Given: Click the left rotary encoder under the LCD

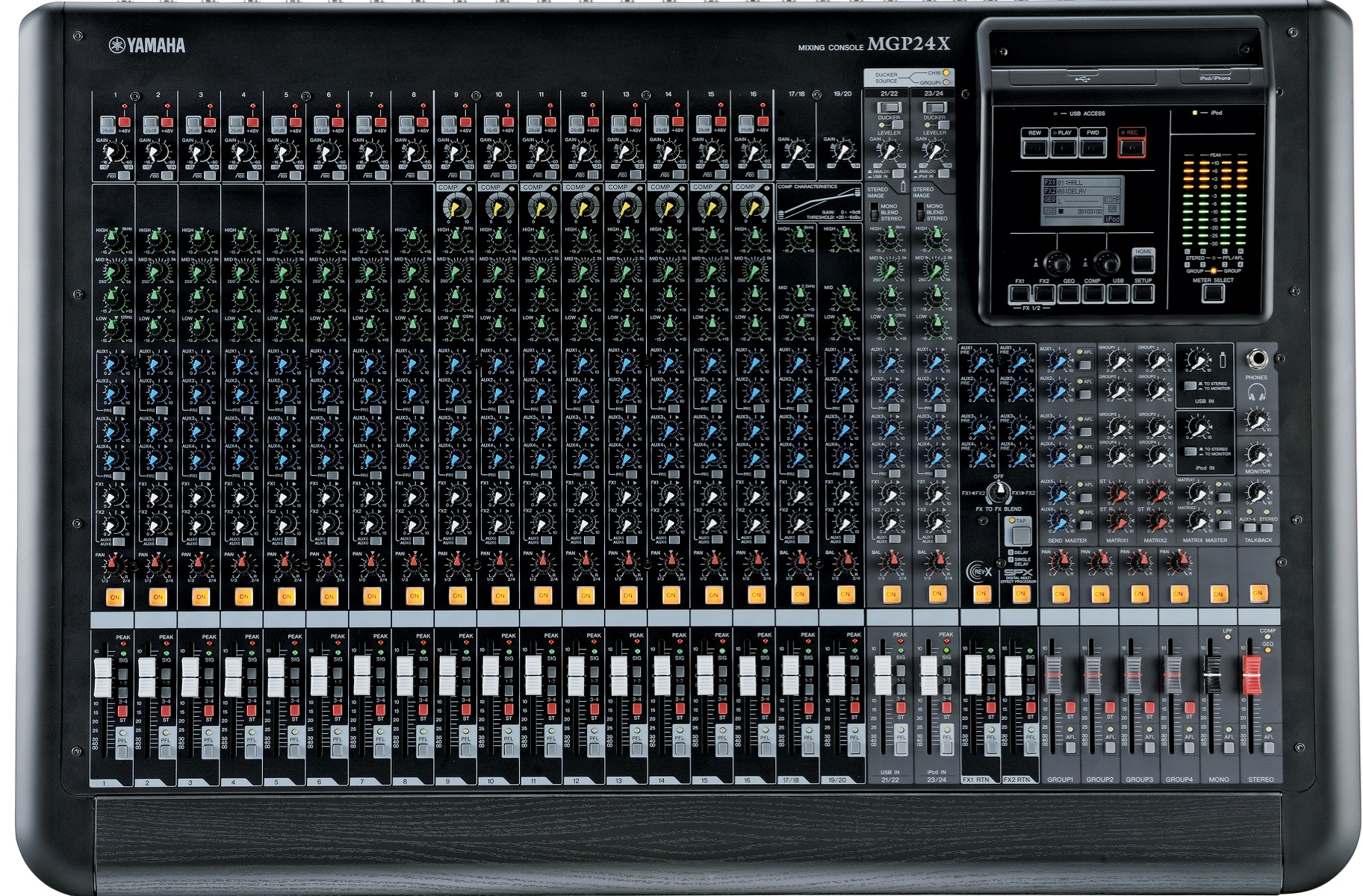Looking at the screenshot, I should click(x=1057, y=264).
